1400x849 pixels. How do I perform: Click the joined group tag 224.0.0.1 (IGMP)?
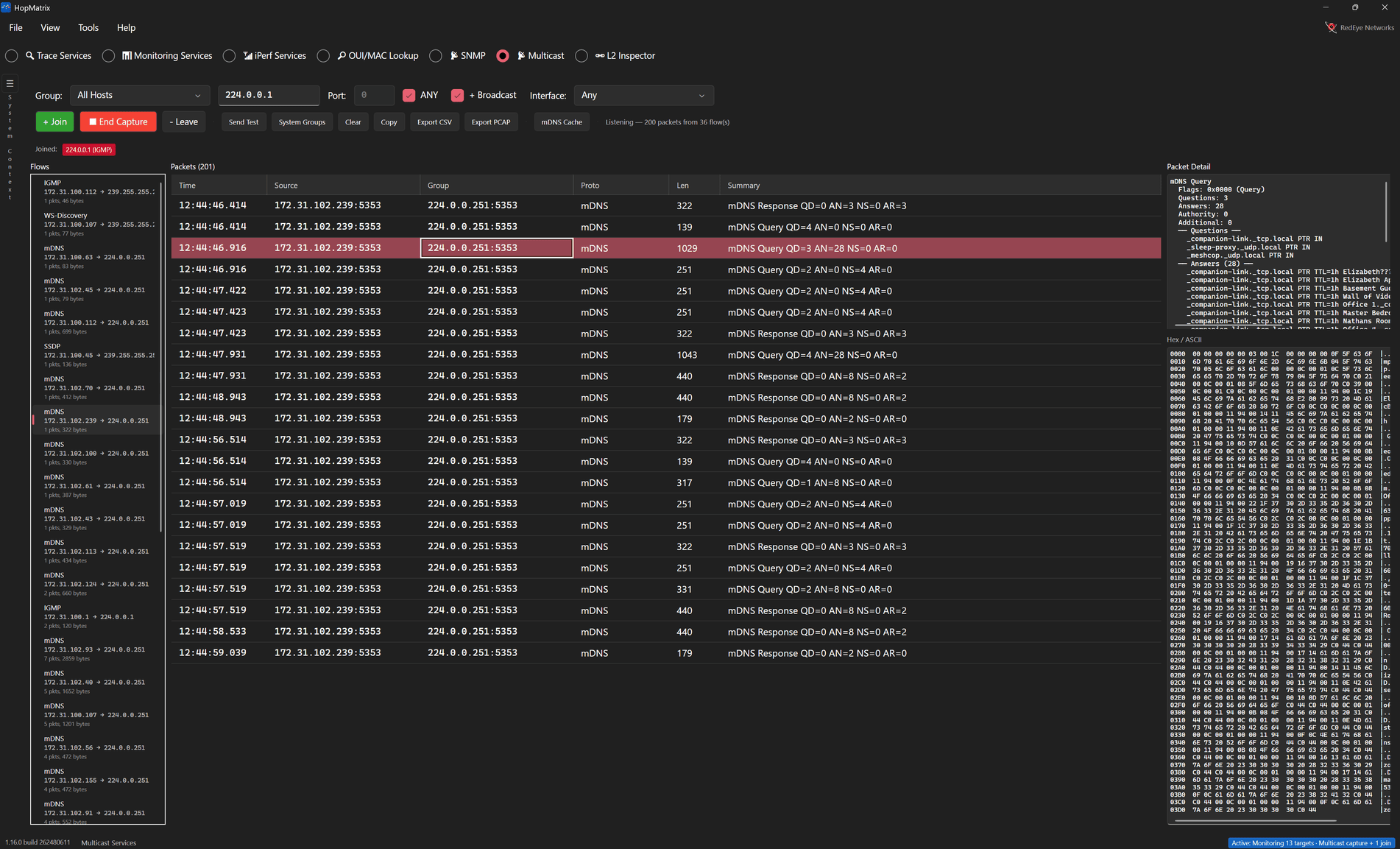point(89,149)
